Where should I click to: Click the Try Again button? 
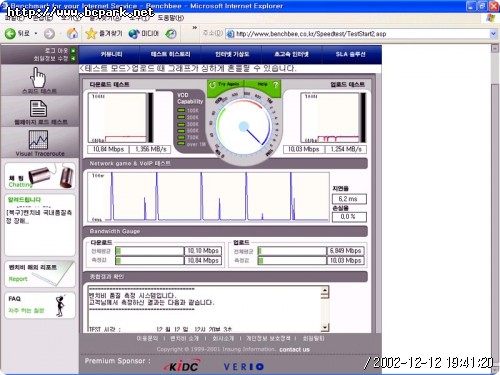click(226, 84)
